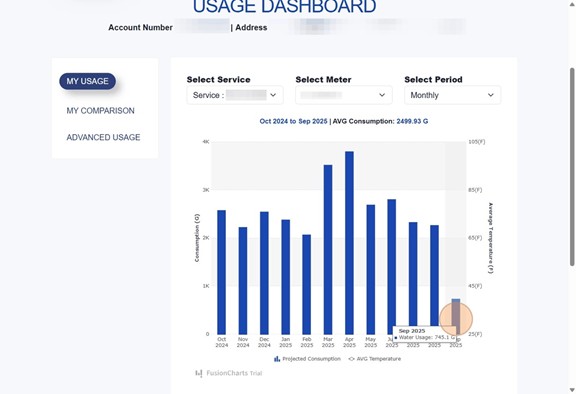Image resolution: width=576 pixels, height=394 pixels.
Task: Click the Feb 2025 consumption bar
Action: click(307, 284)
